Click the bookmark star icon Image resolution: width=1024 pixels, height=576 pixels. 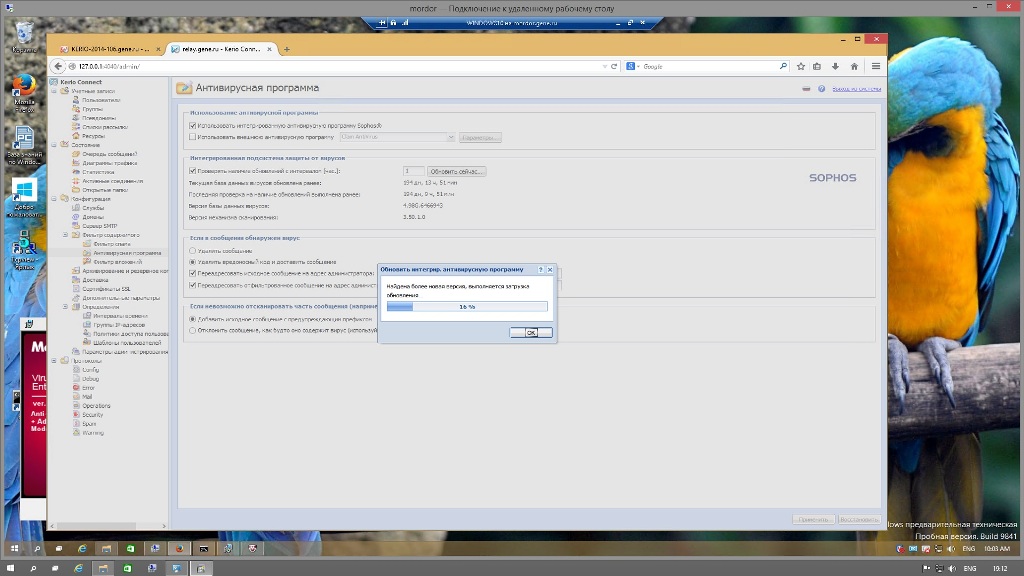800,66
